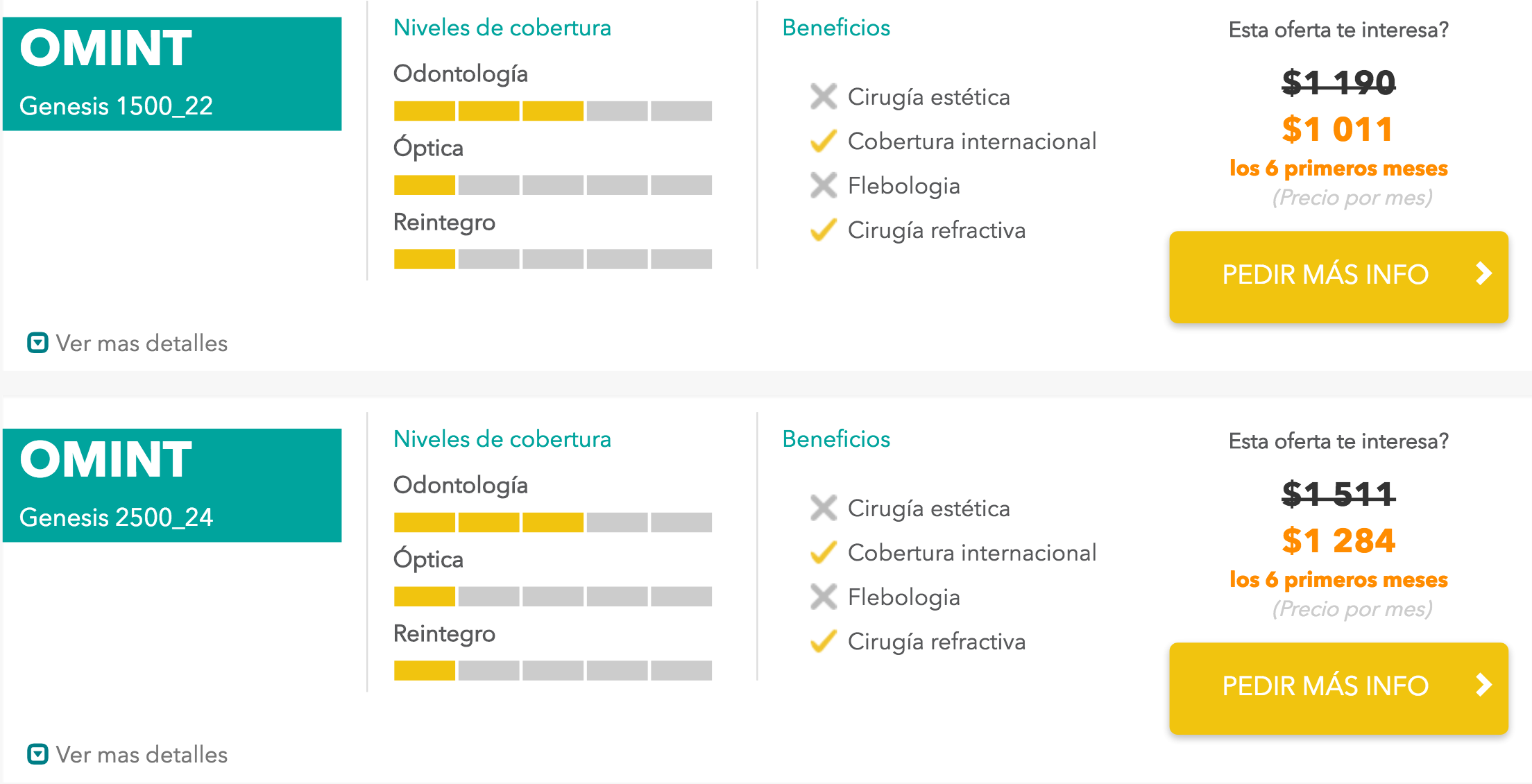The width and height of the screenshot is (1532, 784).
Task: Click the OMINT Genesis 2500_24 plan banner
Action: (x=172, y=486)
